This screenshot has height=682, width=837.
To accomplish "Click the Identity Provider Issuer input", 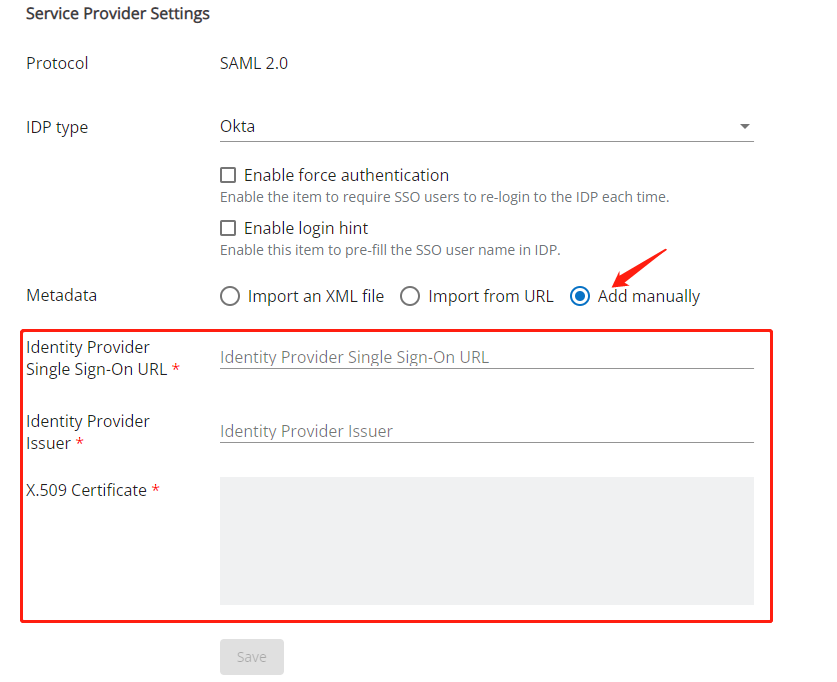I will click(x=486, y=431).
